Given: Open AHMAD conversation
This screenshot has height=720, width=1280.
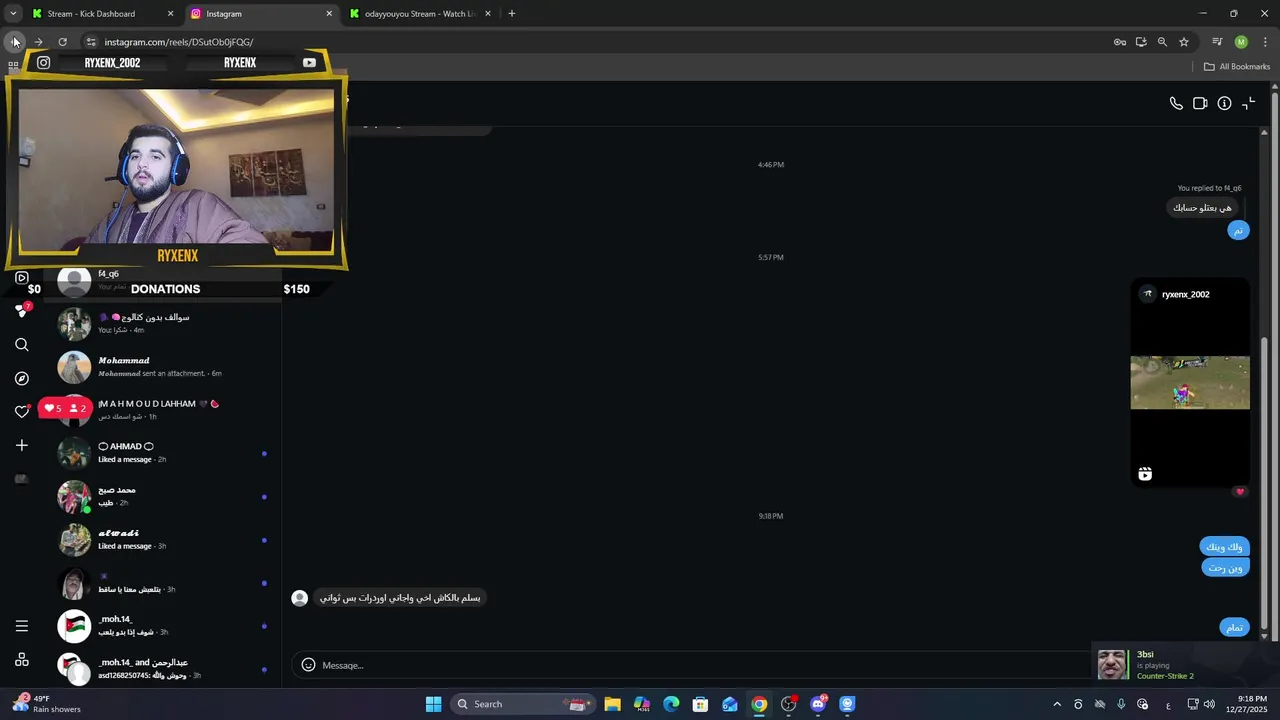Looking at the screenshot, I should pyautogui.click(x=162, y=453).
